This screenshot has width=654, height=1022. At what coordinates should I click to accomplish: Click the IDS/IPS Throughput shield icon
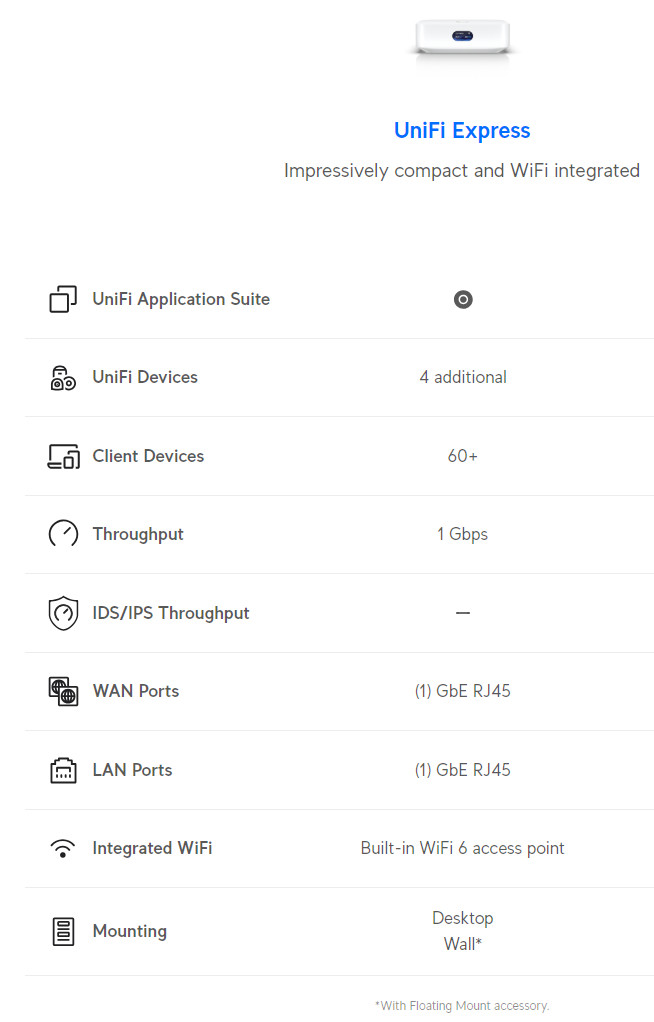[x=63, y=613]
